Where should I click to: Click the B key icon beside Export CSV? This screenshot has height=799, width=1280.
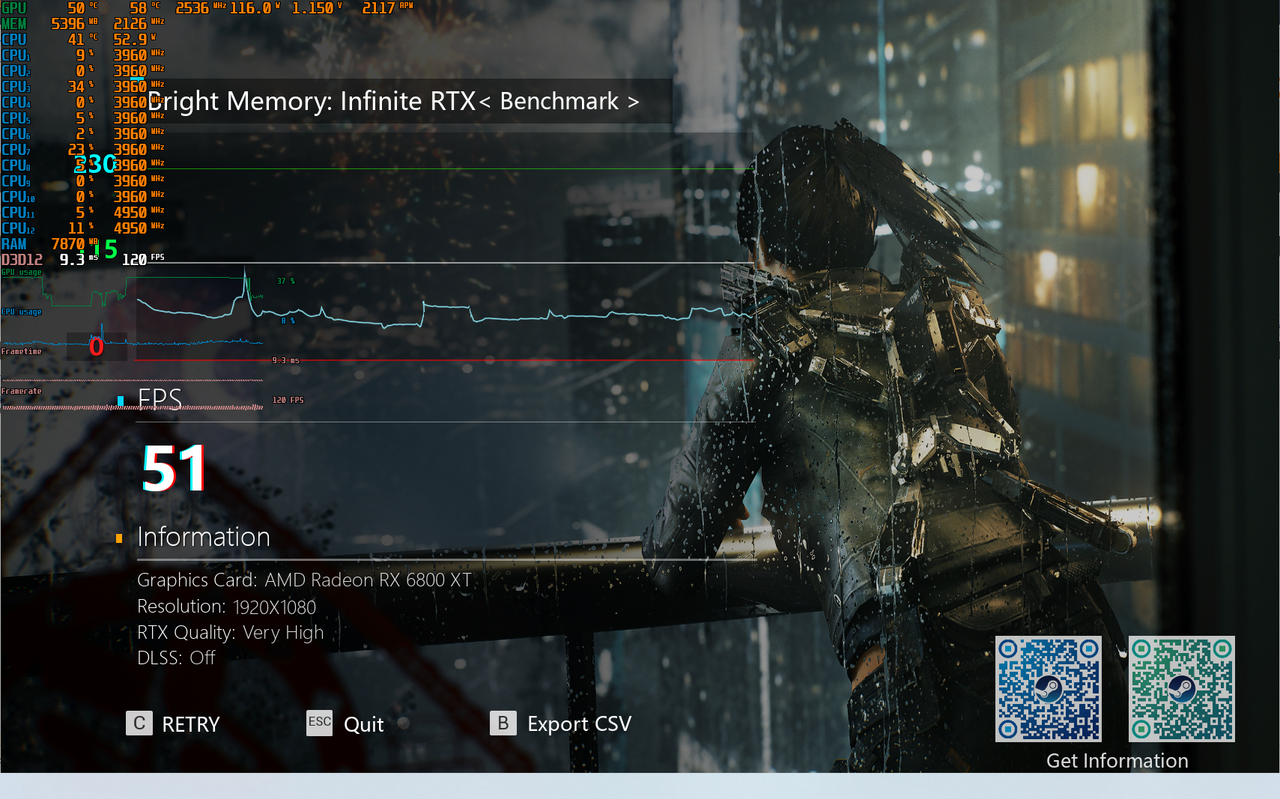[x=503, y=723]
